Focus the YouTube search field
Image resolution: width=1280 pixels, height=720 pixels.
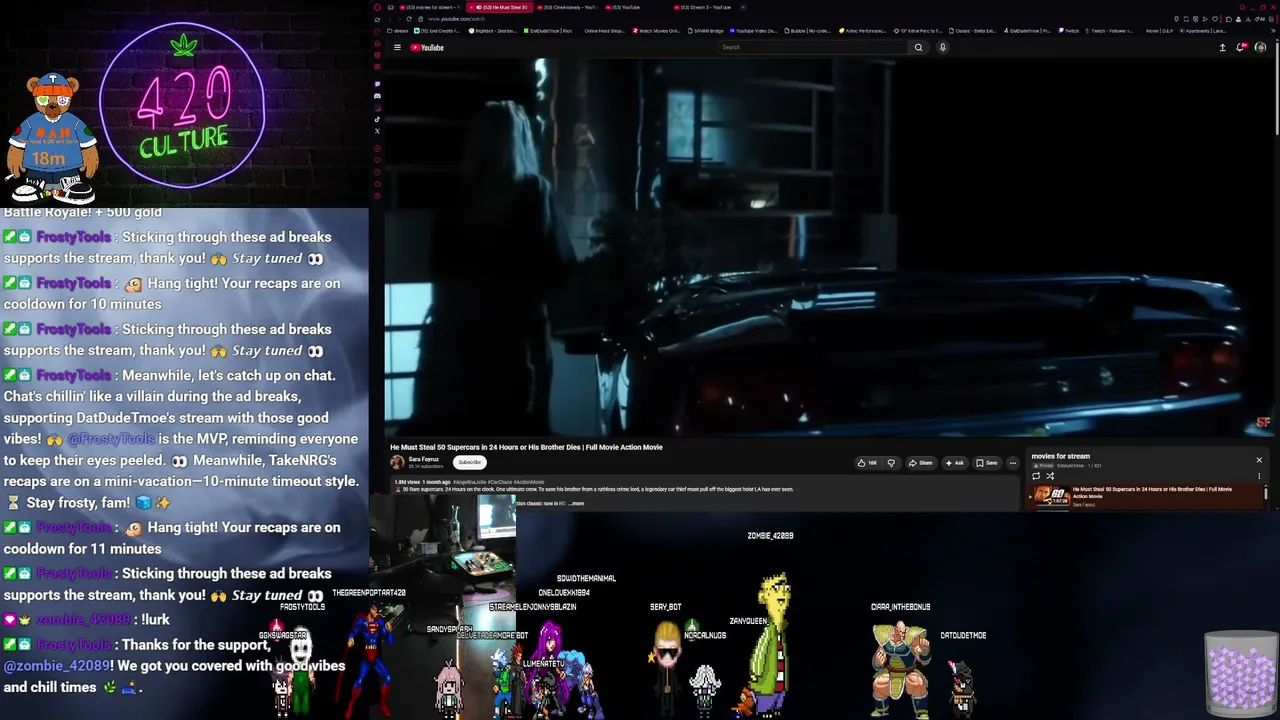point(814,47)
